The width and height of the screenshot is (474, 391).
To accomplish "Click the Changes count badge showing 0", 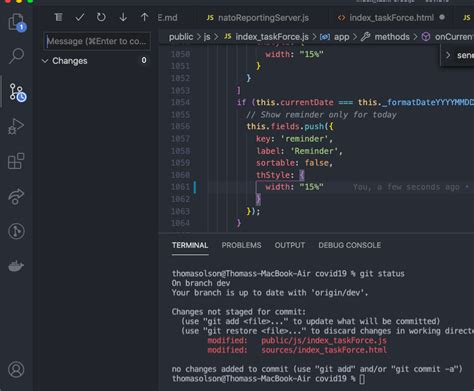I will click(x=144, y=60).
